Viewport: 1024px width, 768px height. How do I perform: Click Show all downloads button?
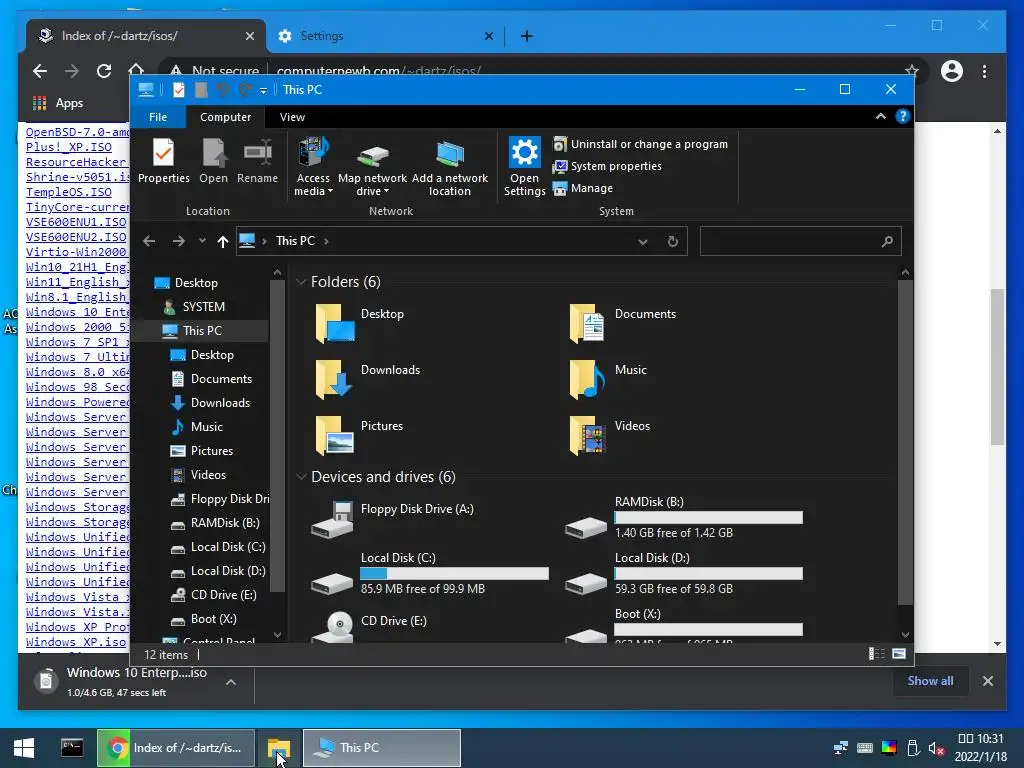click(930, 680)
